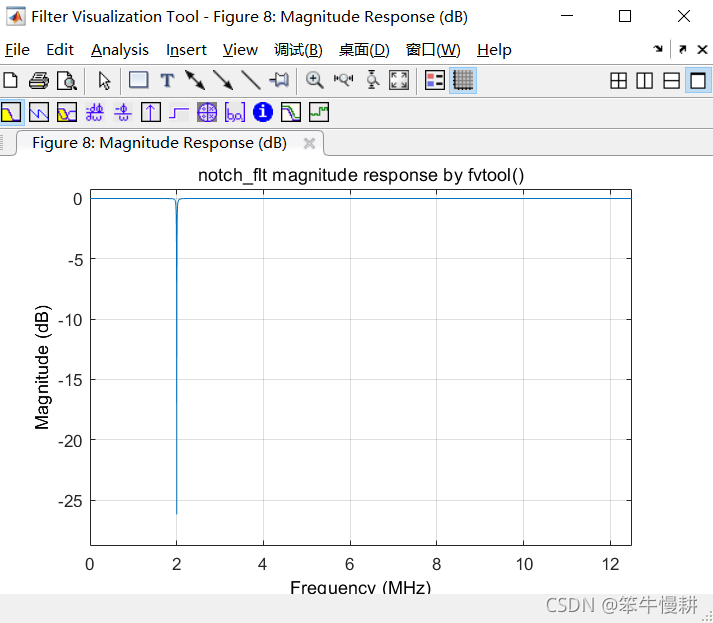This screenshot has width=713, height=623.
Task: Show Magnitude and Phase Responses
Action: pyautogui.click(x=67, y=112)
